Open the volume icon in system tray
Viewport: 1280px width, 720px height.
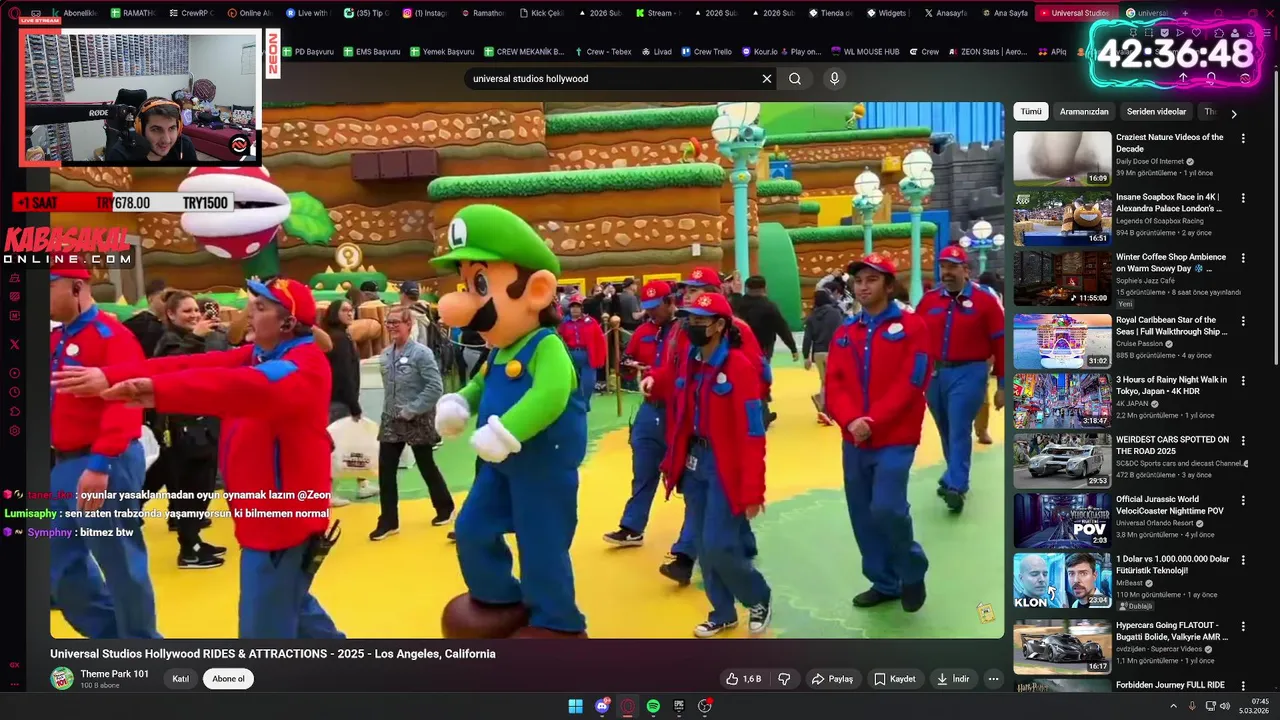1225,706
